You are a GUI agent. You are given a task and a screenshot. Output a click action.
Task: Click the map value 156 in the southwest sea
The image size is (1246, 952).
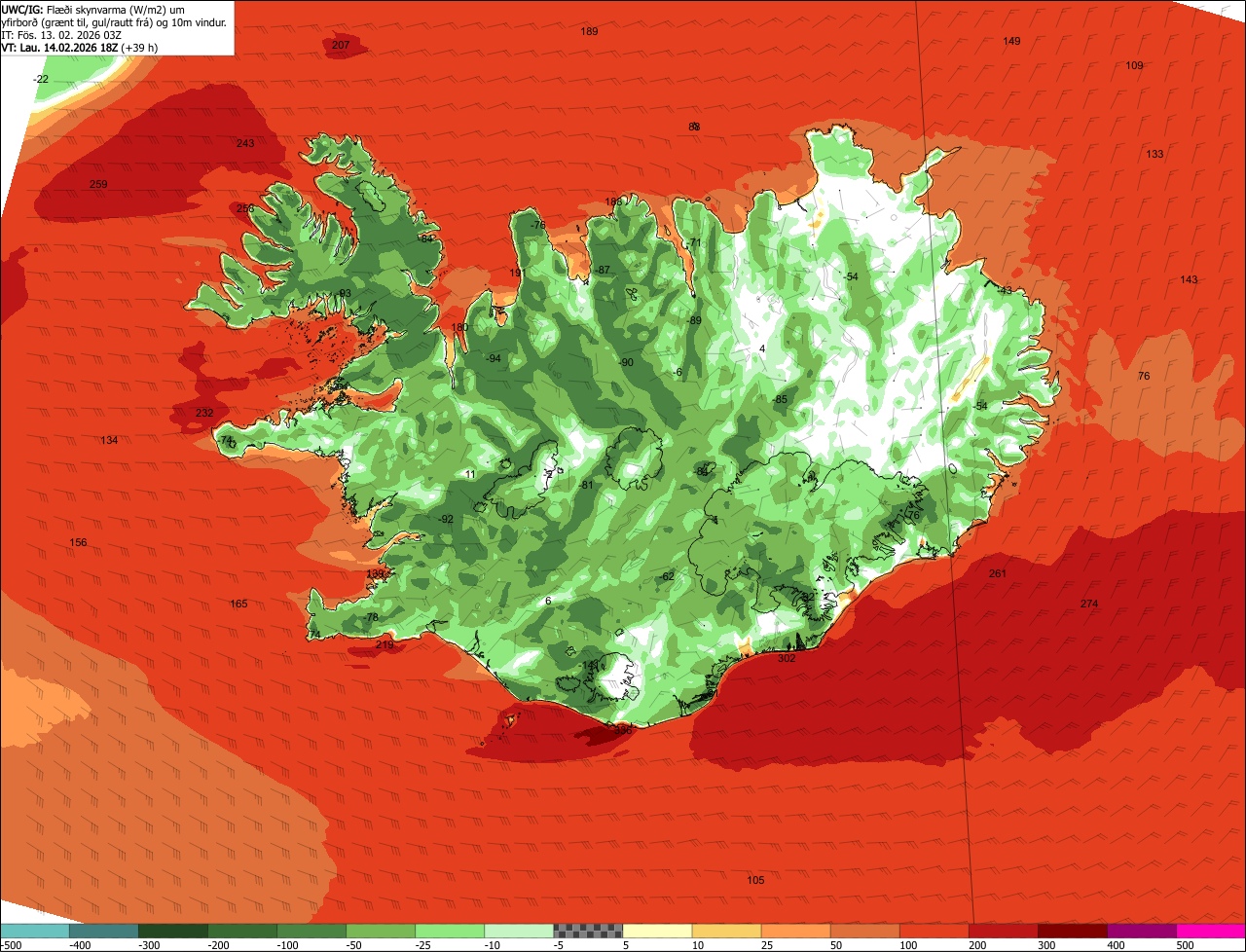79,542
